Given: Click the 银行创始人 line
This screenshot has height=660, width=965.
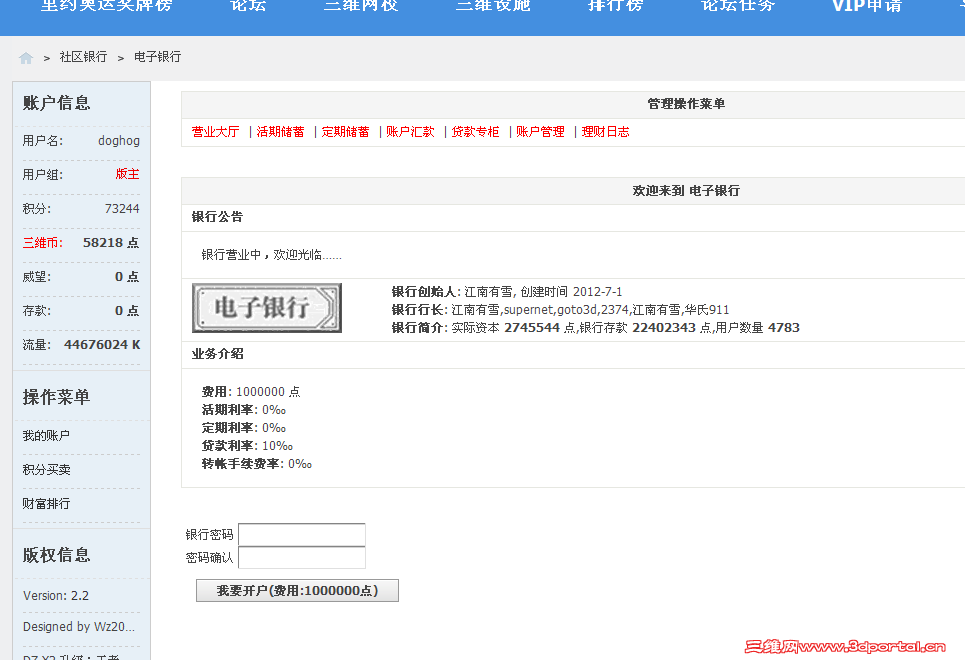Looking at the screenshot, I should pyautogui.click(x=507, y=292).
